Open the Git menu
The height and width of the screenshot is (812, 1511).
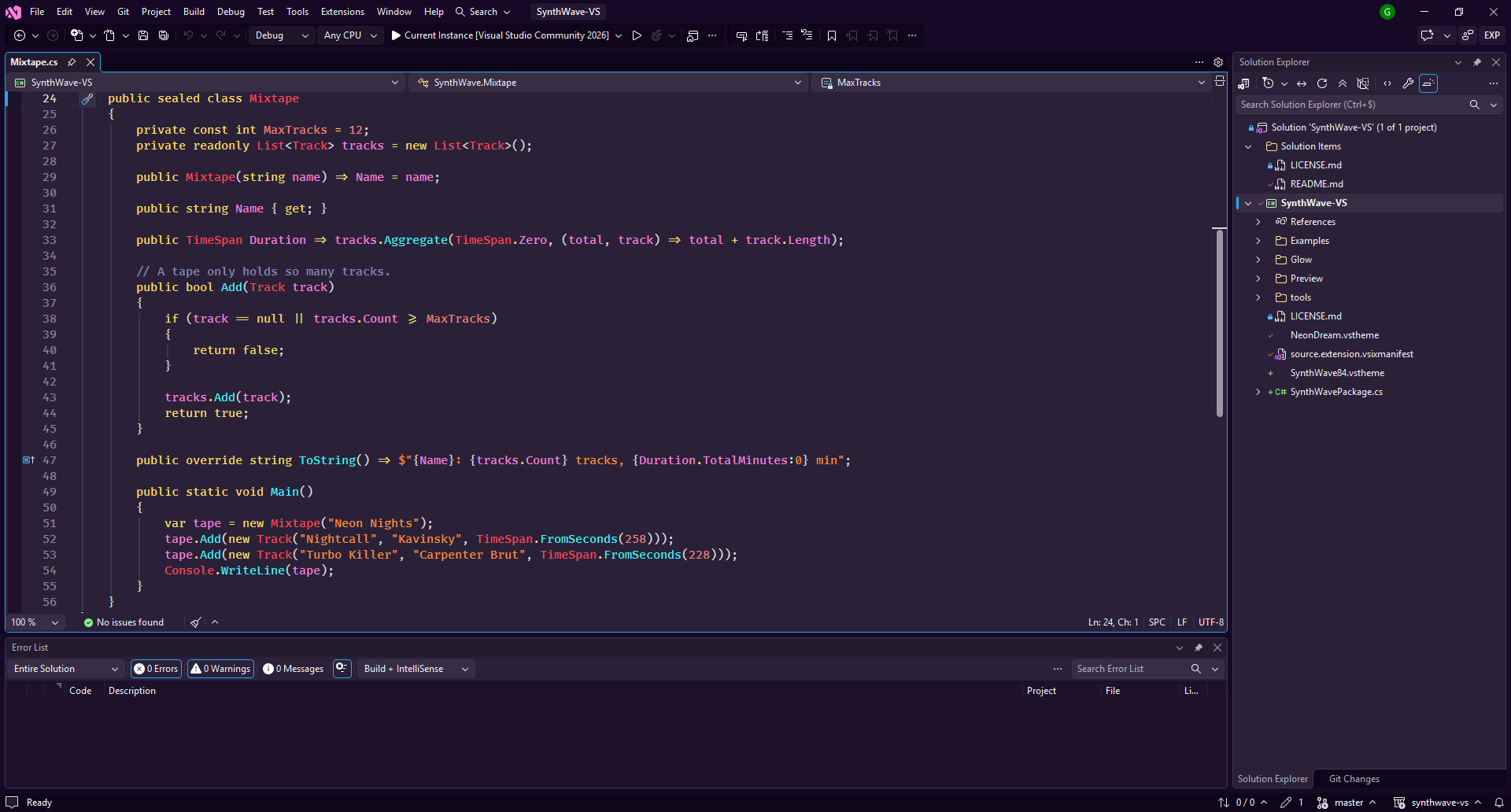pyautogui.click(x=123, y=12)
